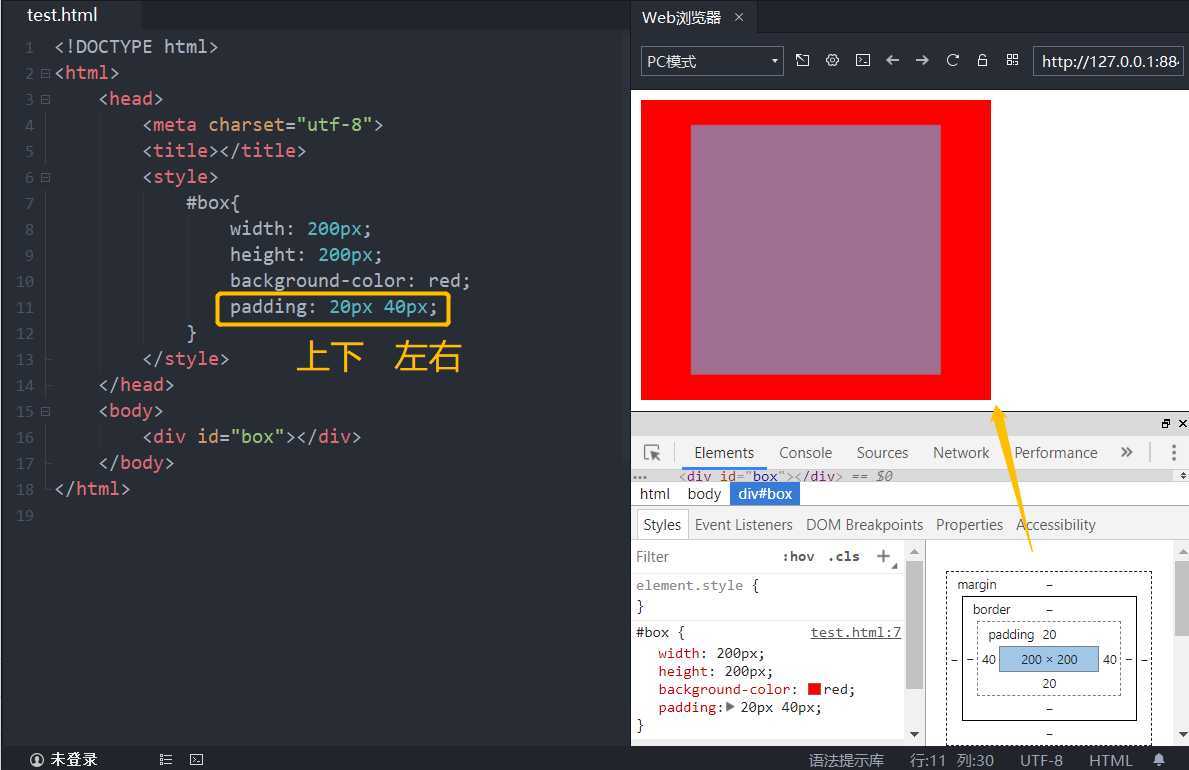Refresh the web browser preview
This screenshot has height=770, width=1189.
(x=952, y=60)
